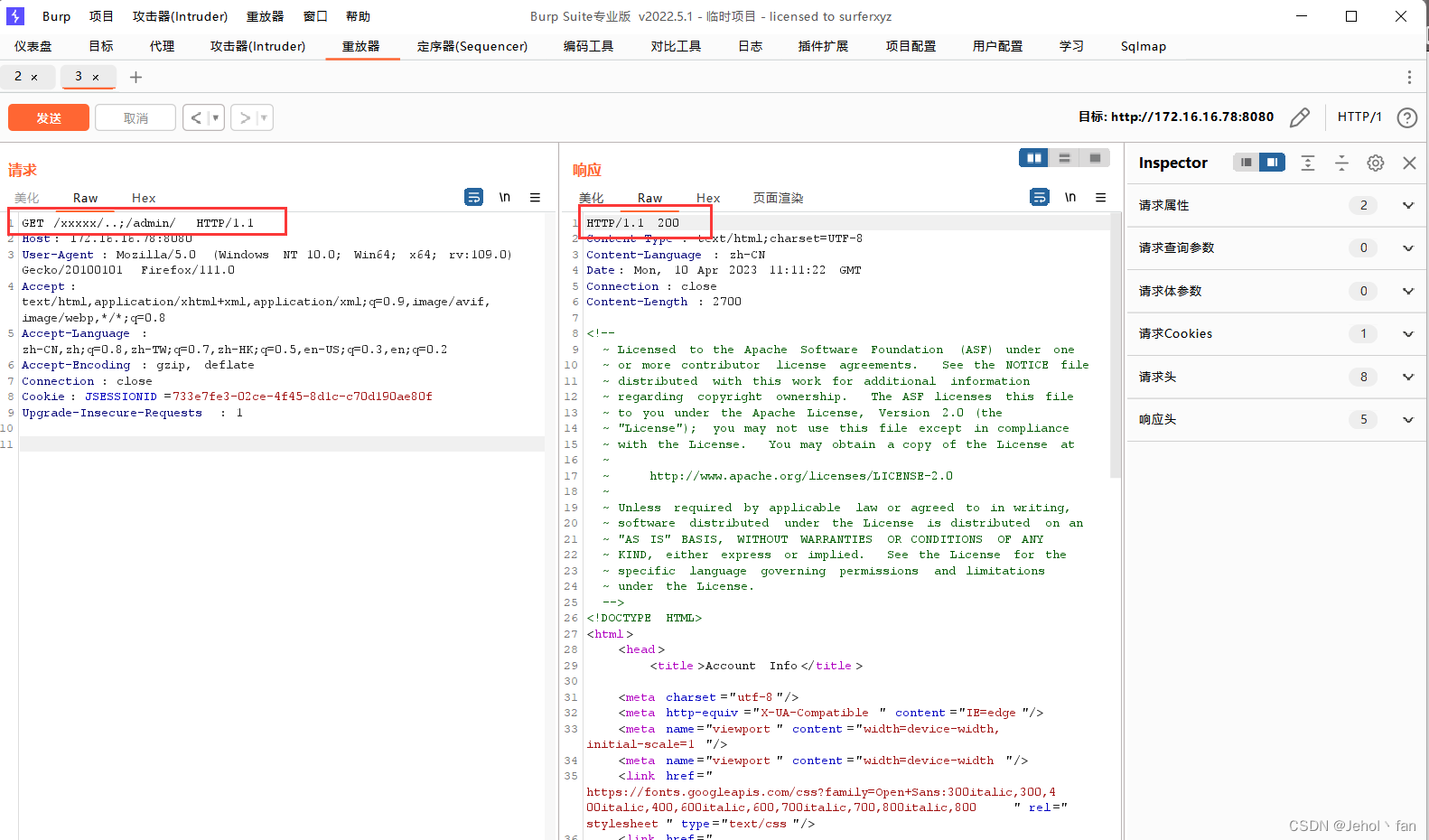Open the Repeater help question-mark icon
Image resolution: width=1429 pixels, height=840 pixels.
pos(1406,117)
